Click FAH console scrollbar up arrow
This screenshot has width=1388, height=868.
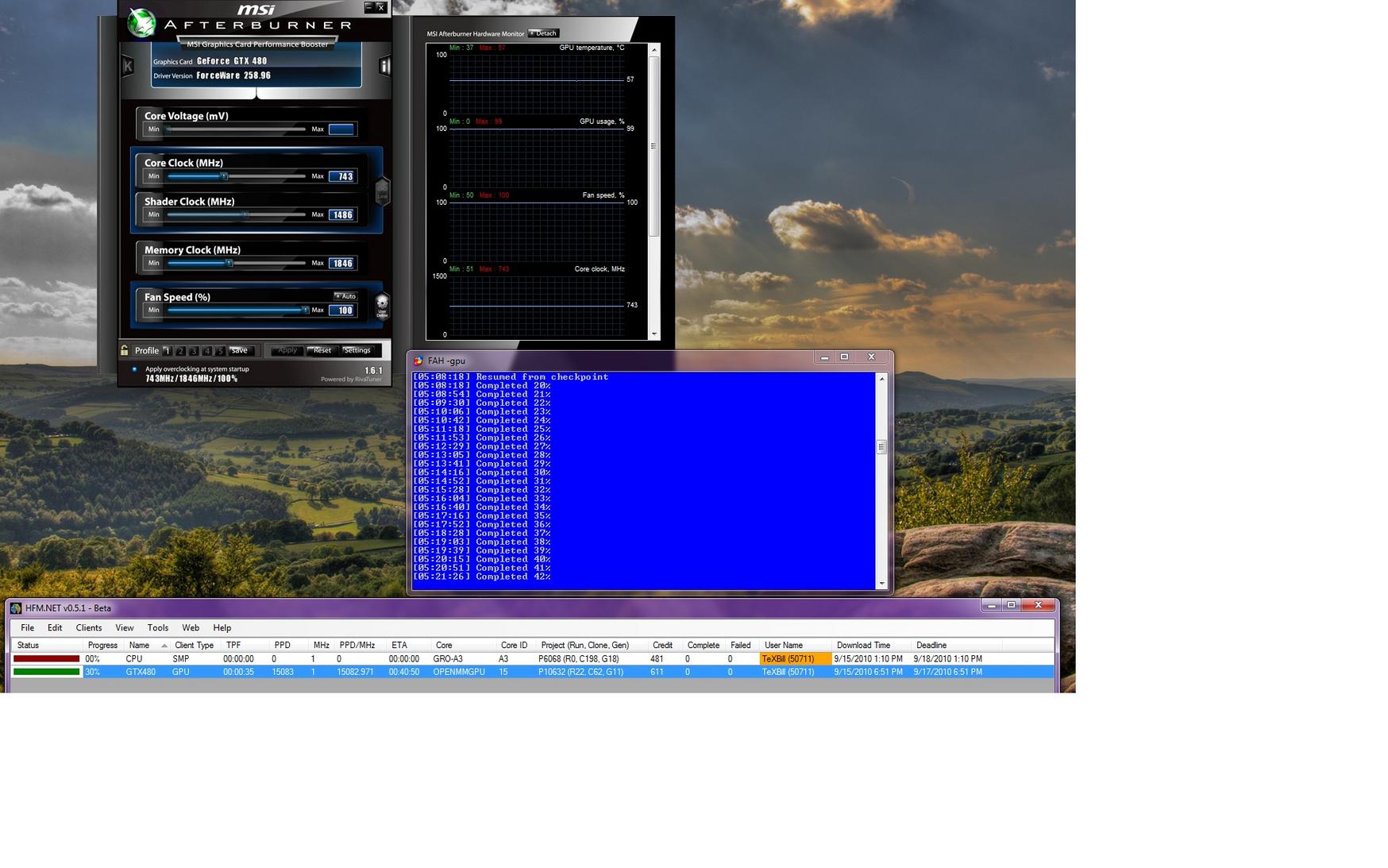tap(881, 378)
